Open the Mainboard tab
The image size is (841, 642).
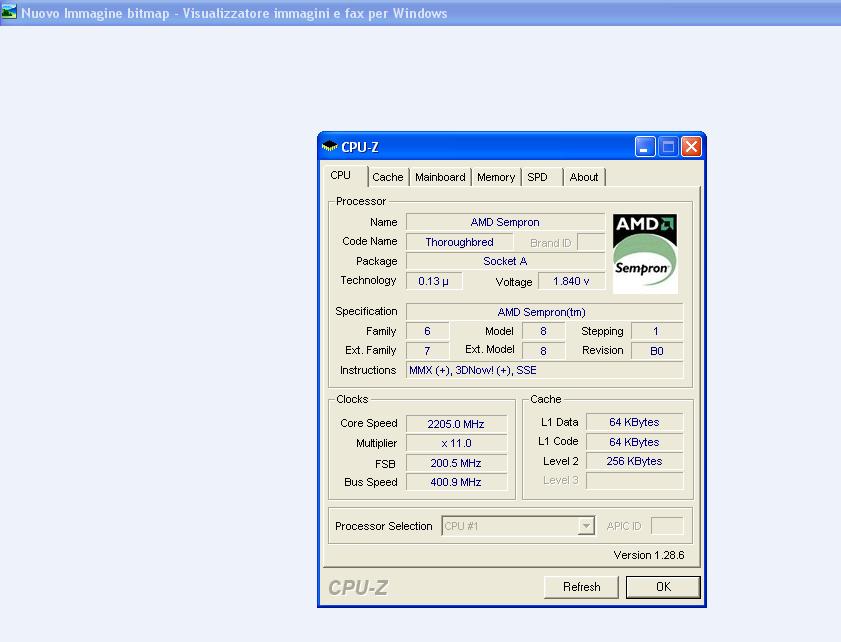(440, 177)
